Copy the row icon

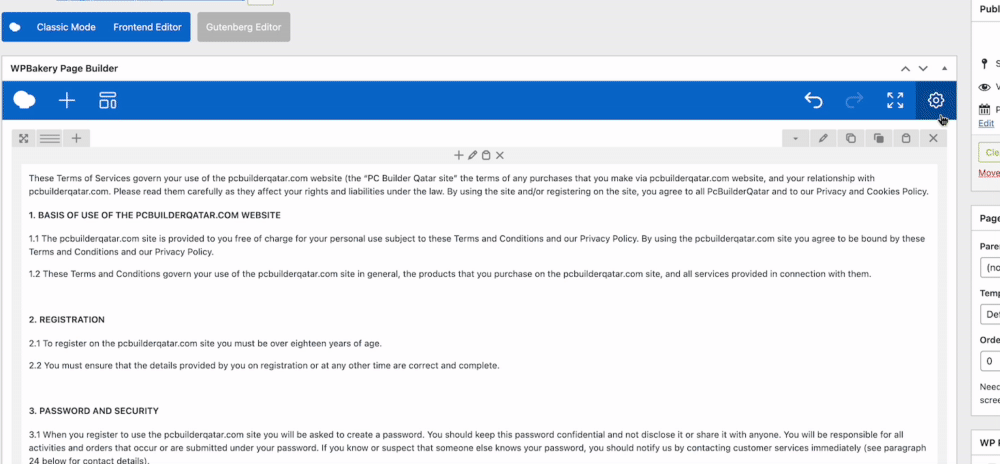click(x=851, y=138)
